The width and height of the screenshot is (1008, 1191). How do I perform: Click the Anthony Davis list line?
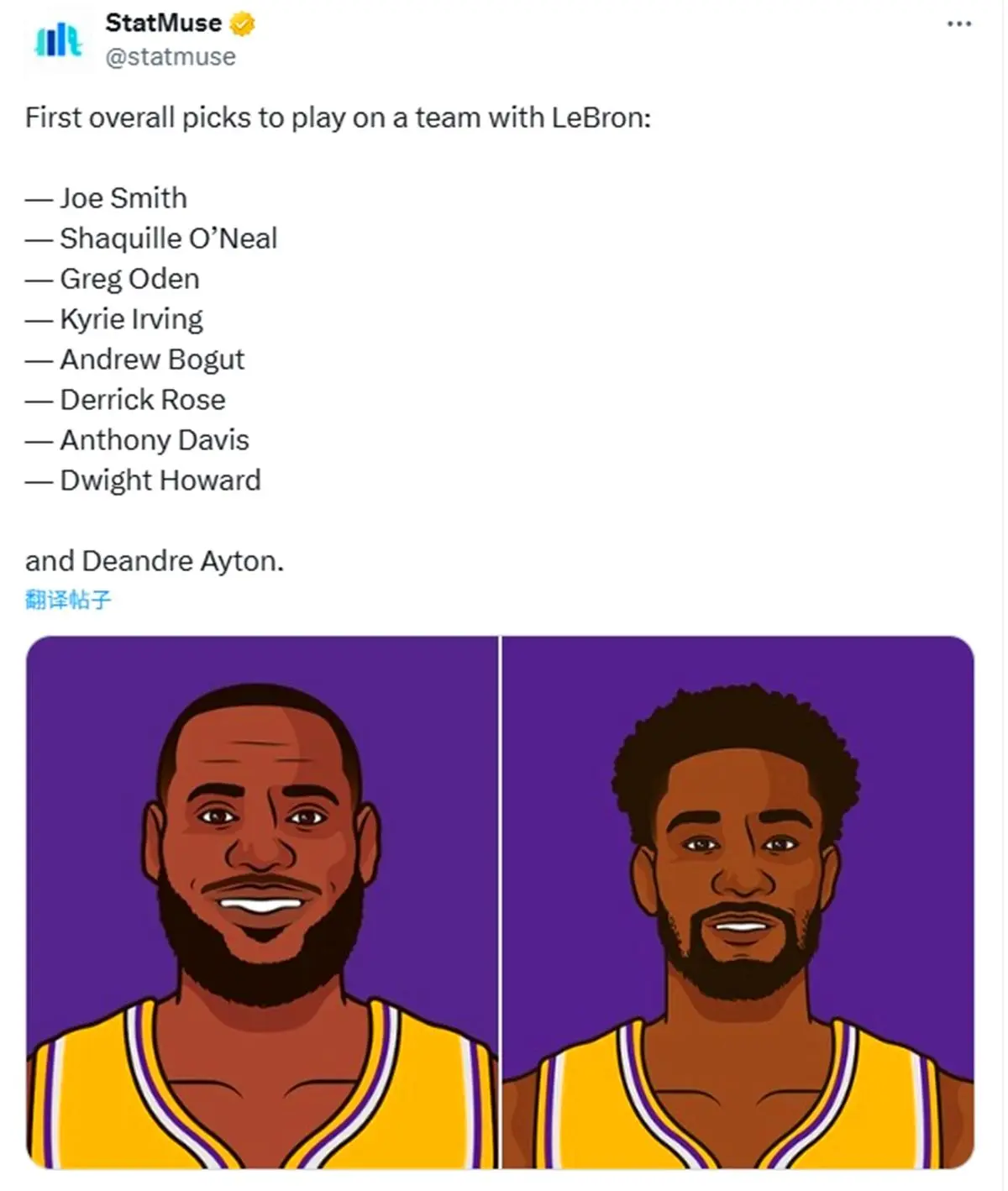[138, 440]
